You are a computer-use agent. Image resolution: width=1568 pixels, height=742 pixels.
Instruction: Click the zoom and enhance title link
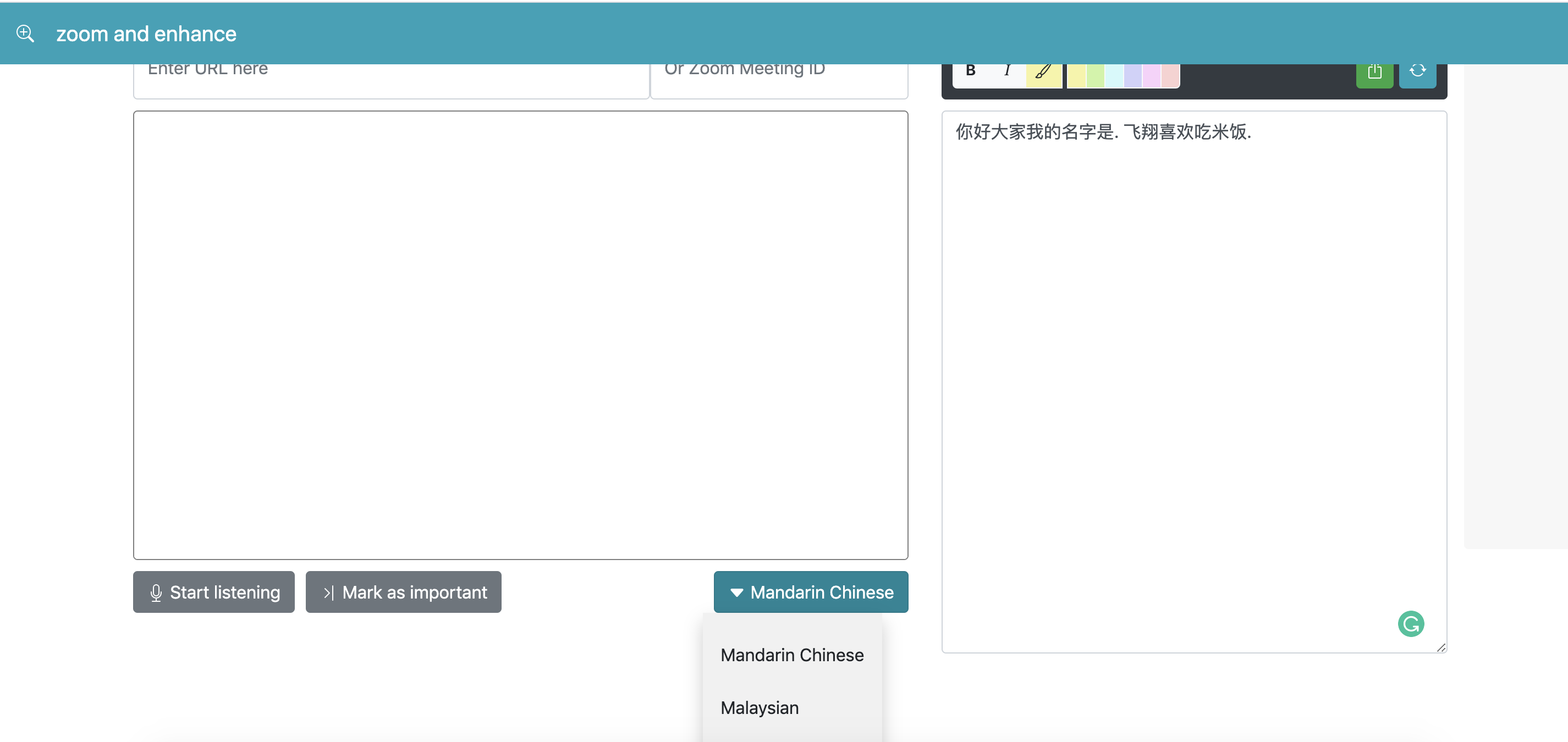[x=146, y=34]
